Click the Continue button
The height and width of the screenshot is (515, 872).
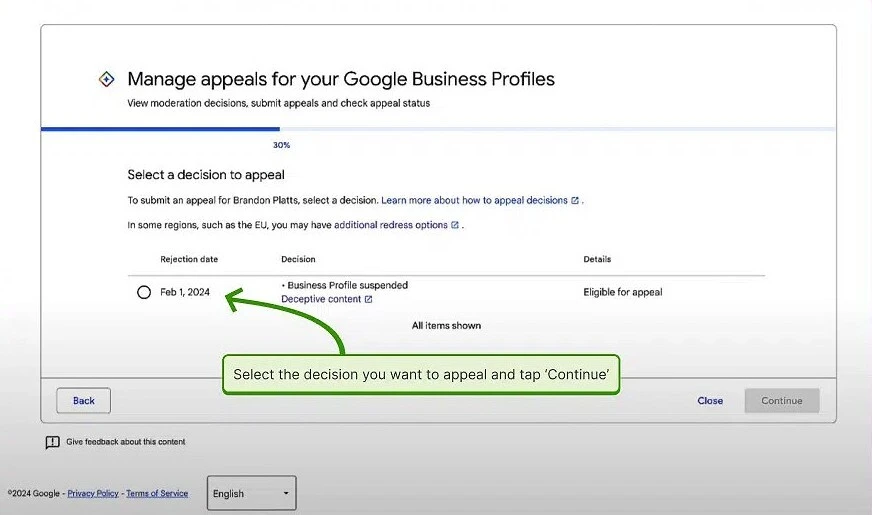click(x=782, y=400)
